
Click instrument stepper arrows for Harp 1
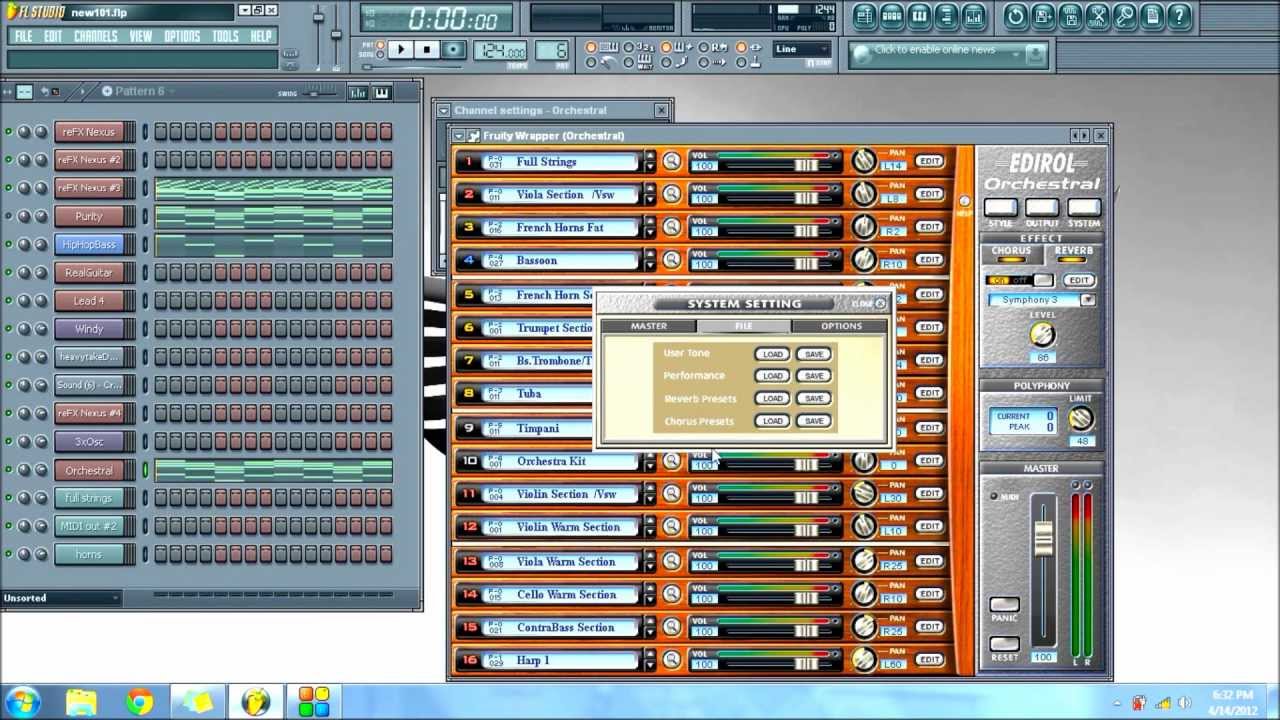tap(650, 660)
